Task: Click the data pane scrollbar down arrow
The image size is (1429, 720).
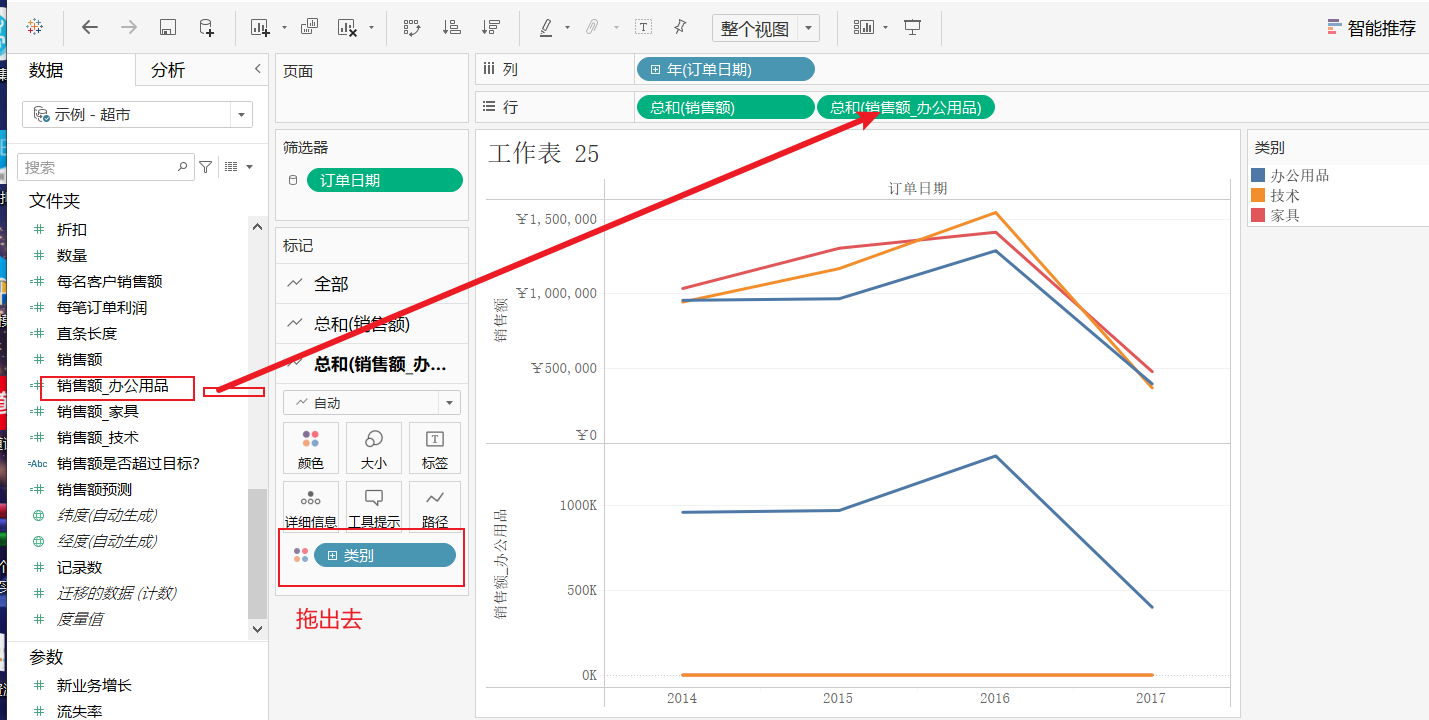Action: point(257,629)
